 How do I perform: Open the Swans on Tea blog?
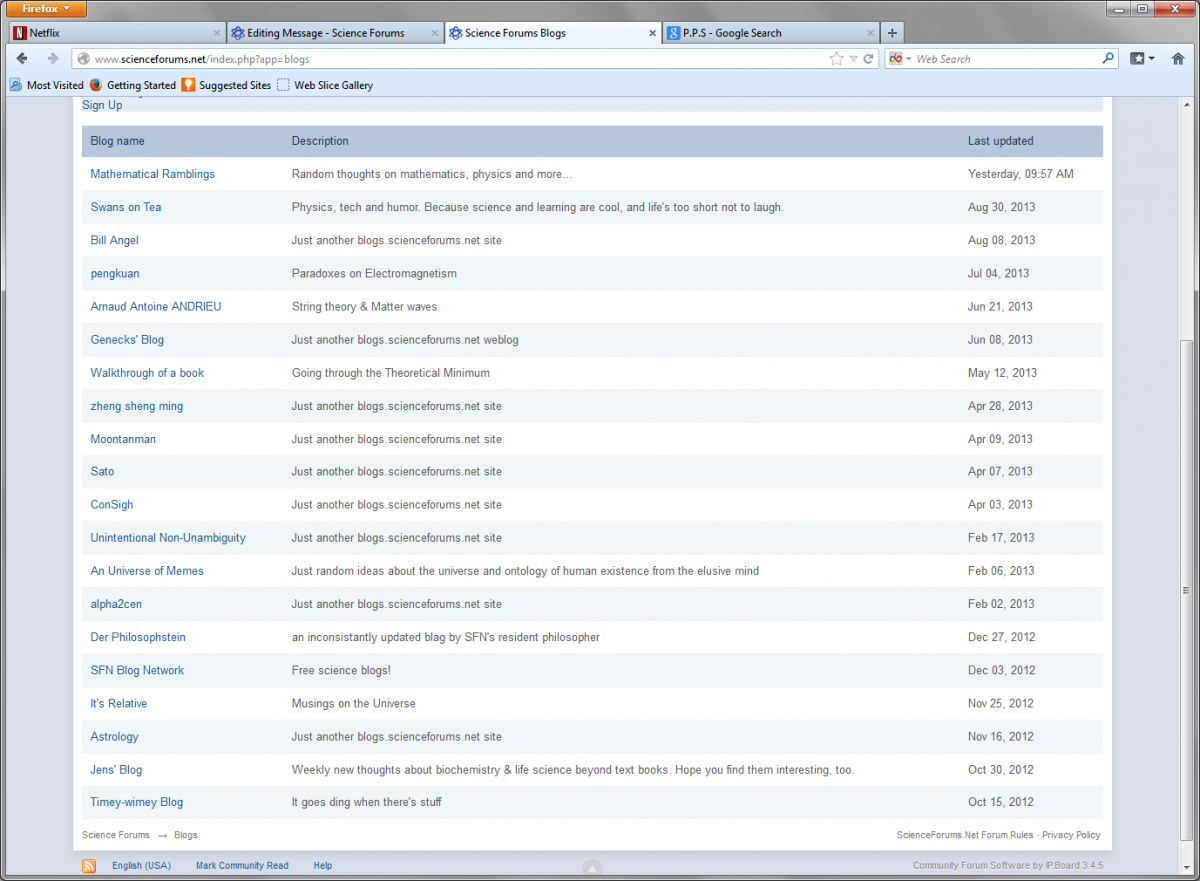tap(125, 207)
